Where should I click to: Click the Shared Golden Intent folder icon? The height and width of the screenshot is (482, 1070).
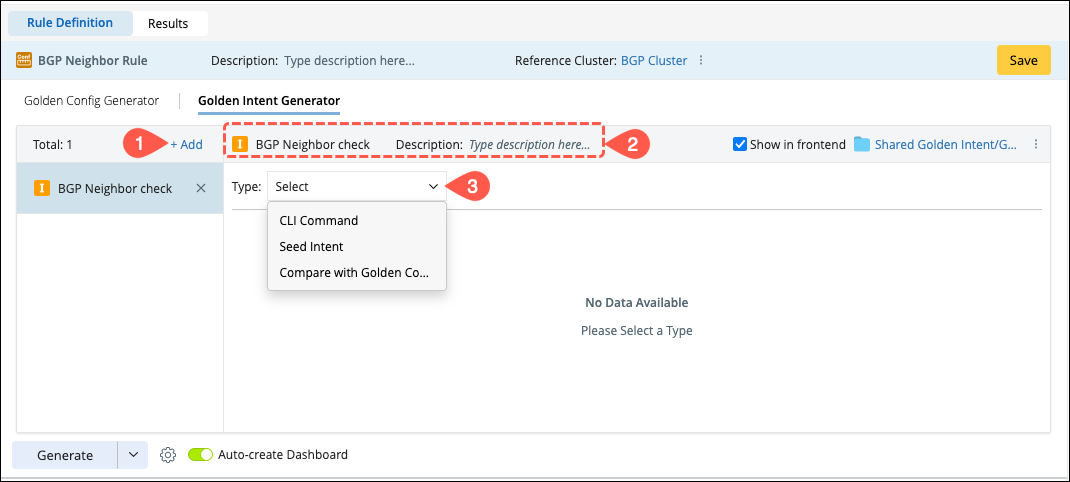pyautogui.click(x=862, y=144)
